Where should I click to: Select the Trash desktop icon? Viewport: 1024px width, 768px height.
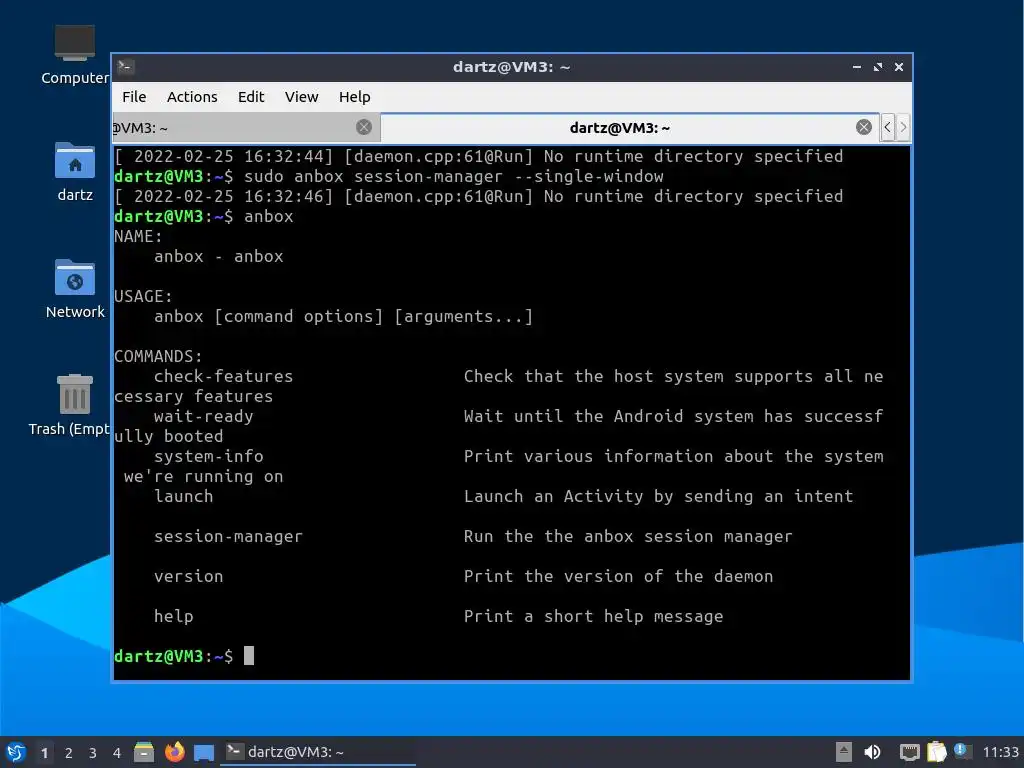coord(71,405)
